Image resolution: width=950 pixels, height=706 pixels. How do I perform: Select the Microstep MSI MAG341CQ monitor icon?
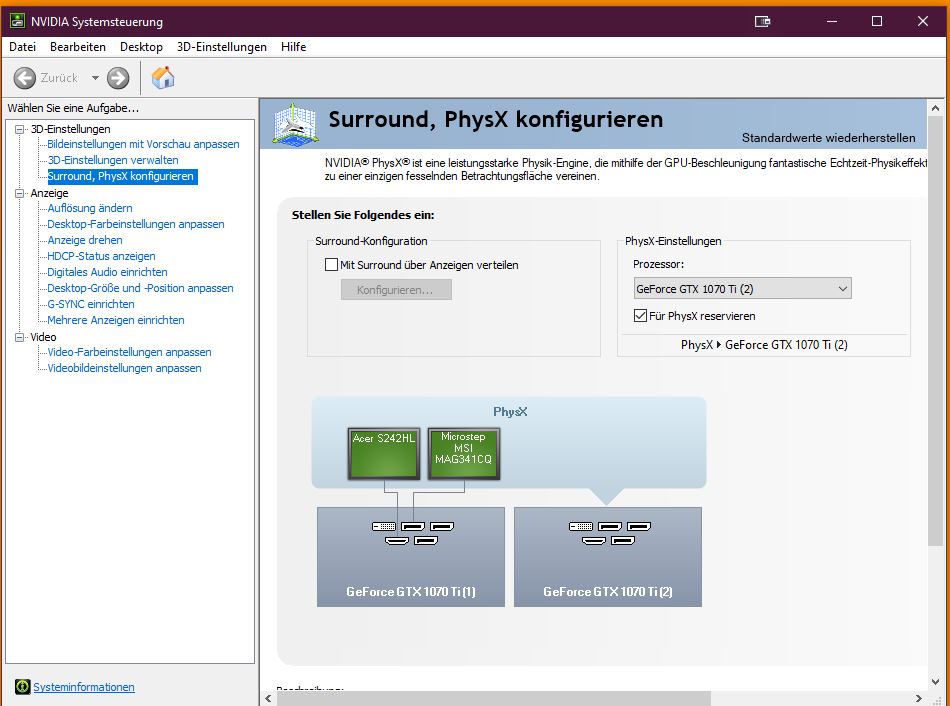463,454
